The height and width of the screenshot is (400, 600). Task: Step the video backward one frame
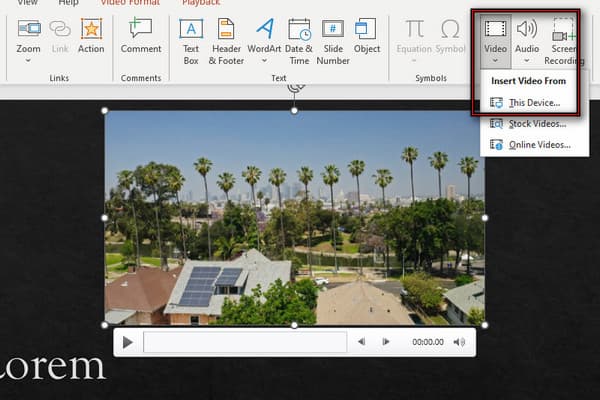click(362, 341)
